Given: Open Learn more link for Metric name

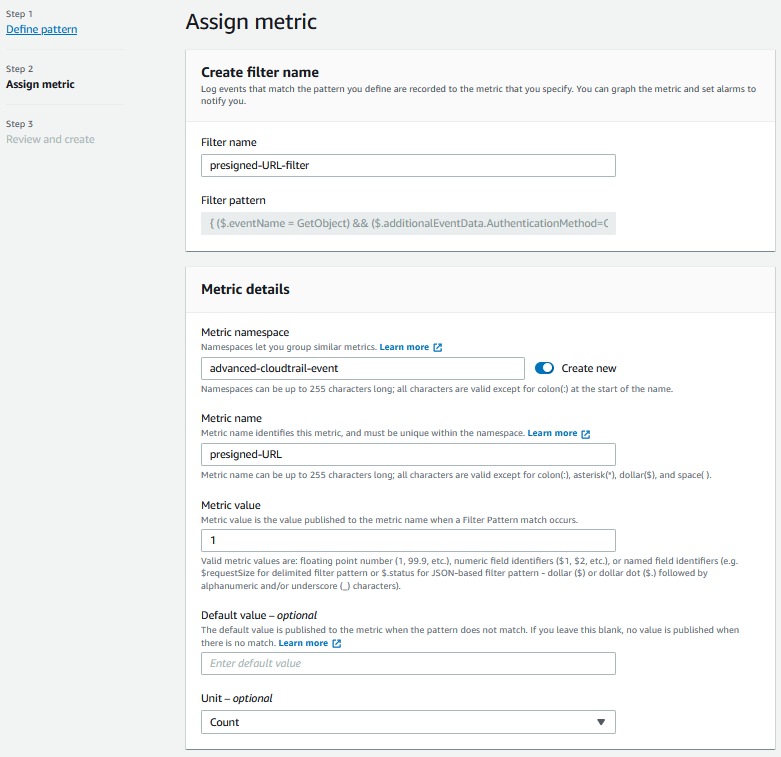Looking at the screenshot, I should [x=552, y=433].
